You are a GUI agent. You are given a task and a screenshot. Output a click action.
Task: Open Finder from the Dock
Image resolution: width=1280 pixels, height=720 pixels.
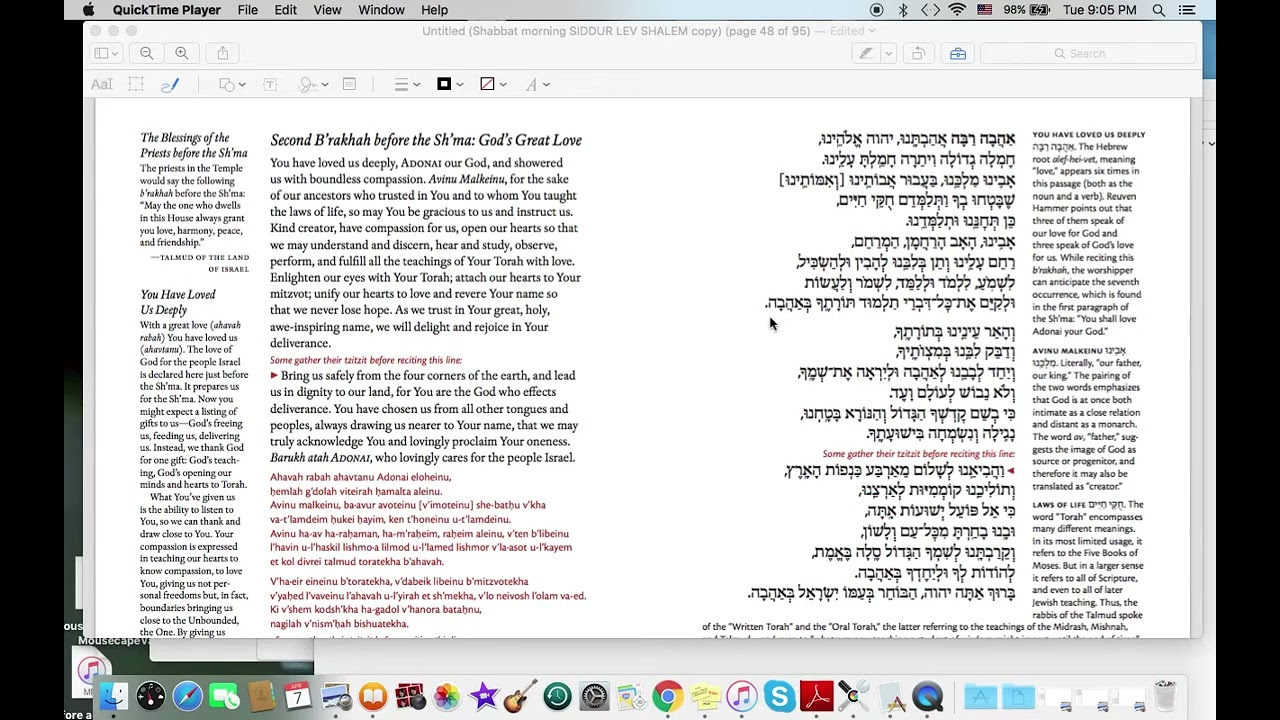pyautogui.click(x=114, y=696)
